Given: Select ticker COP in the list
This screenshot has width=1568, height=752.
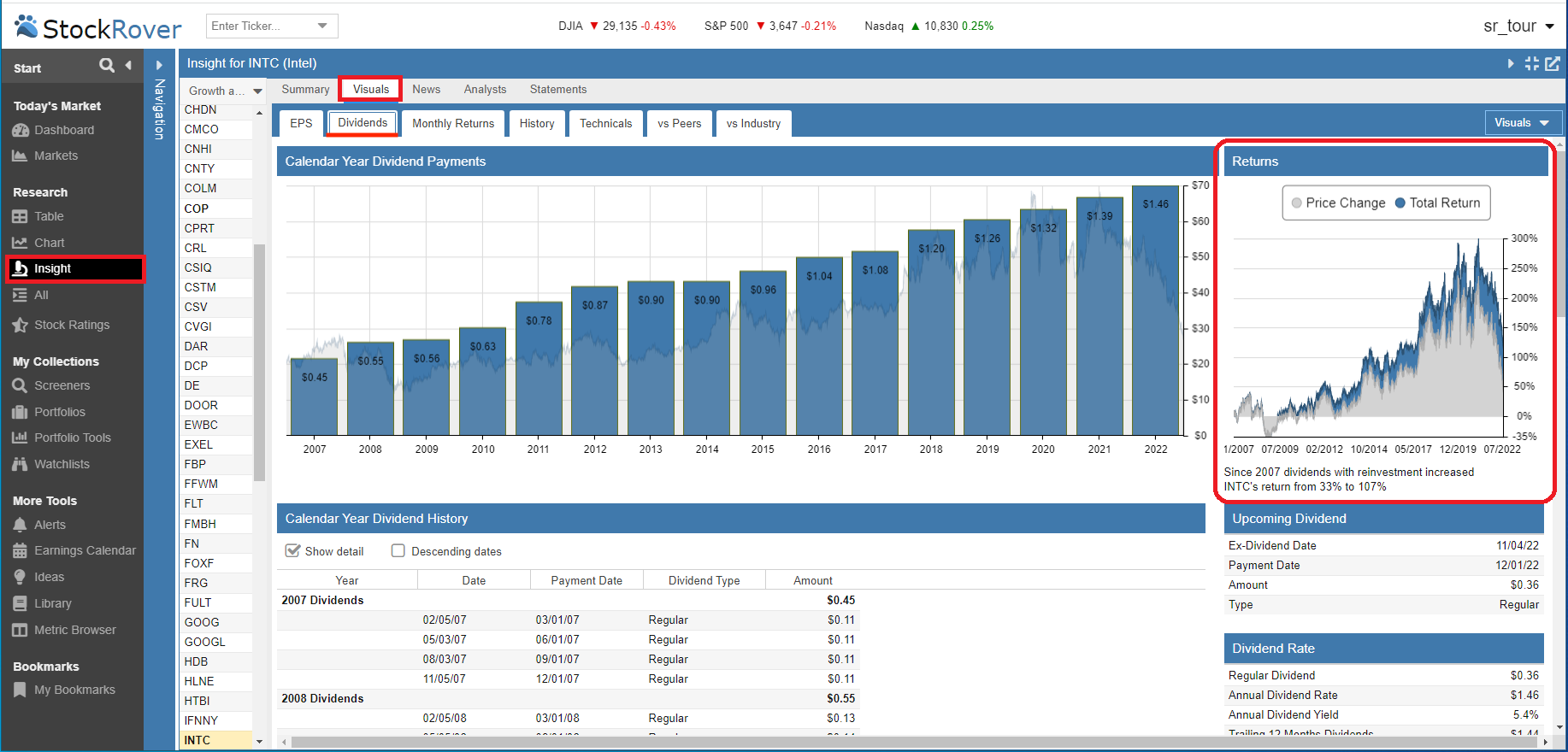Looking at the screenshot, I should pos(216,209).
